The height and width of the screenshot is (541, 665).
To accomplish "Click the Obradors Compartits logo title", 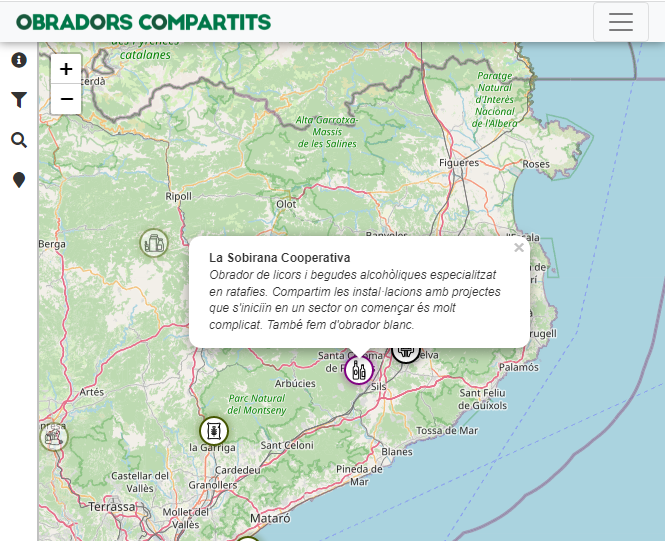I will coord(143,22).
